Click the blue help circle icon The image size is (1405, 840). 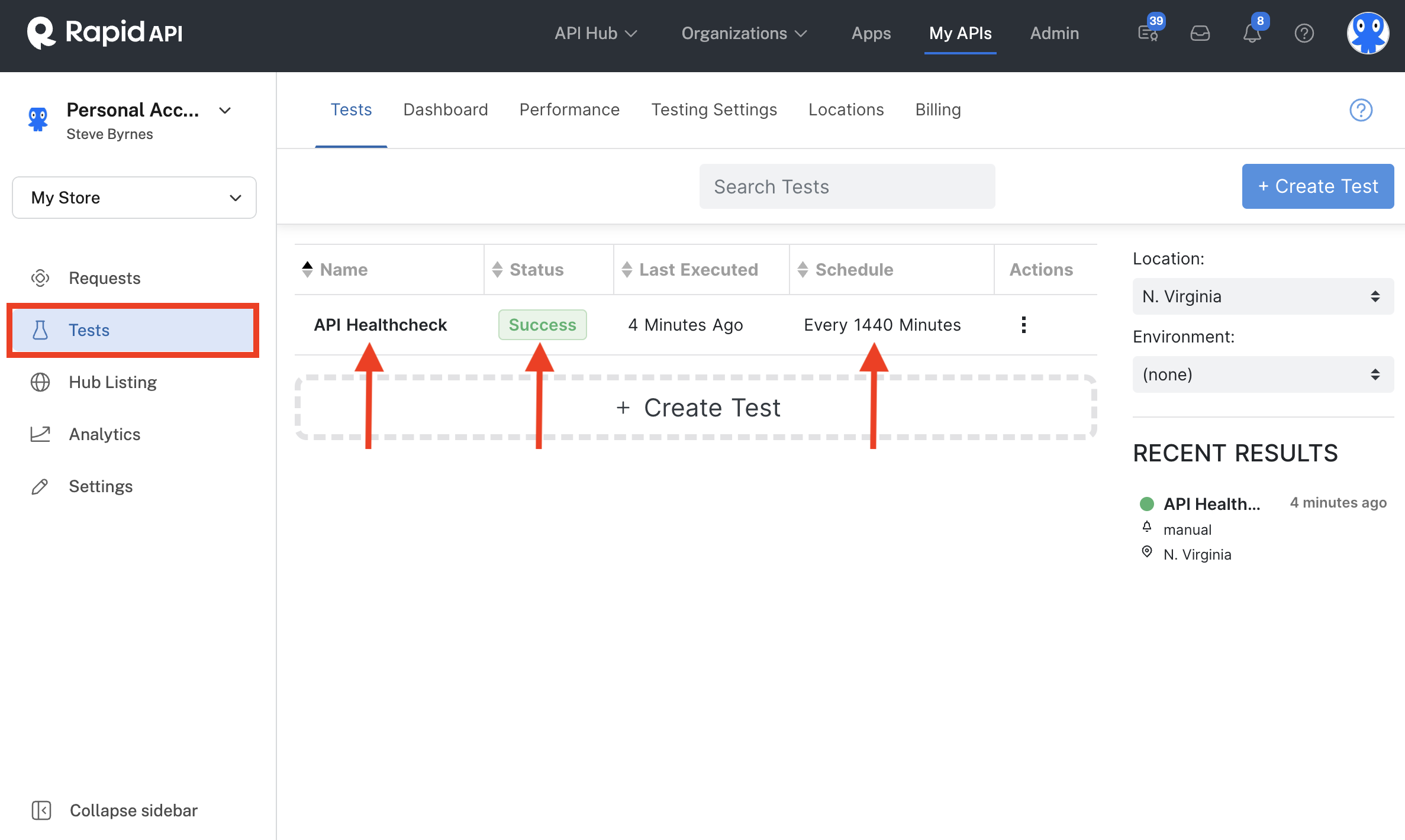[1361, 110]
